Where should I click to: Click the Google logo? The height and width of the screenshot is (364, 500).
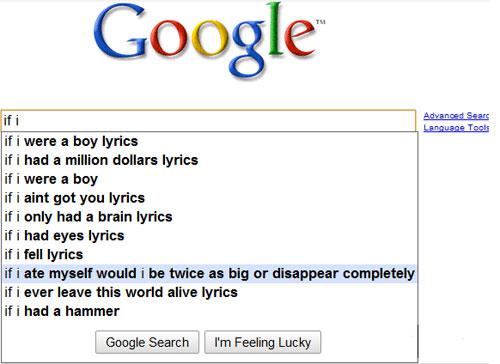click(209, 40)
